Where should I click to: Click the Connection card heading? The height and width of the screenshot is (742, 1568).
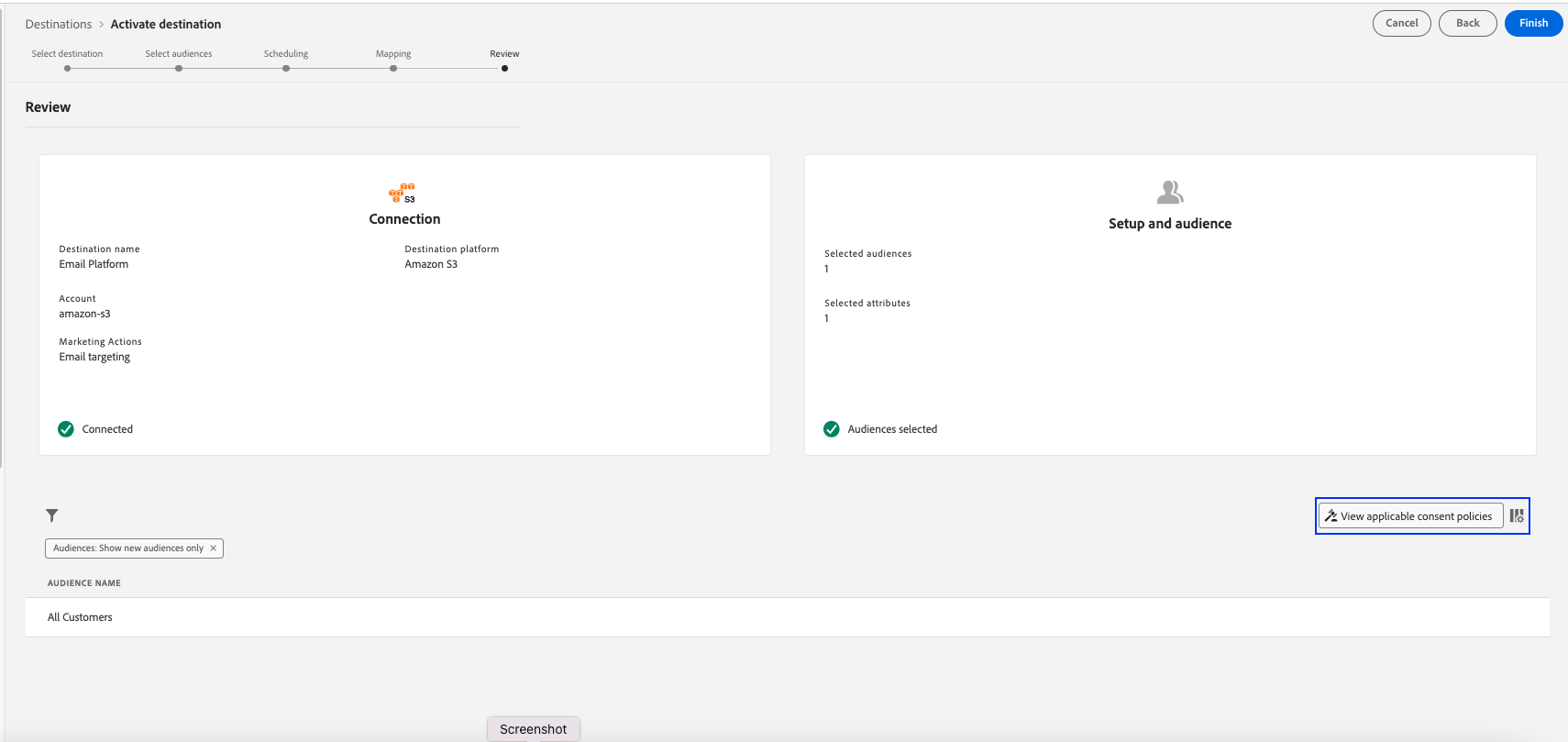pos(404,219)
